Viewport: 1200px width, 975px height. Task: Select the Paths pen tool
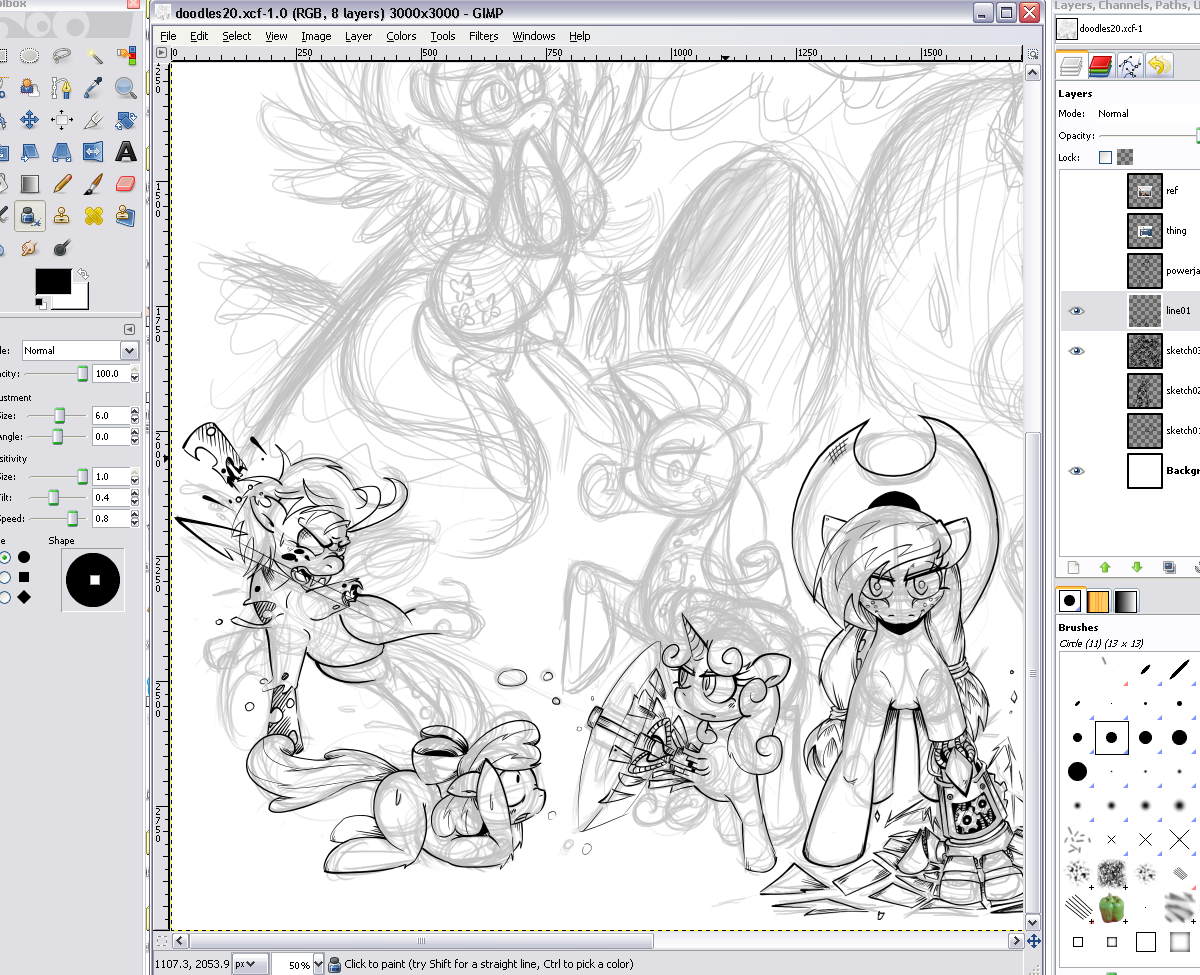click(62, 88)
